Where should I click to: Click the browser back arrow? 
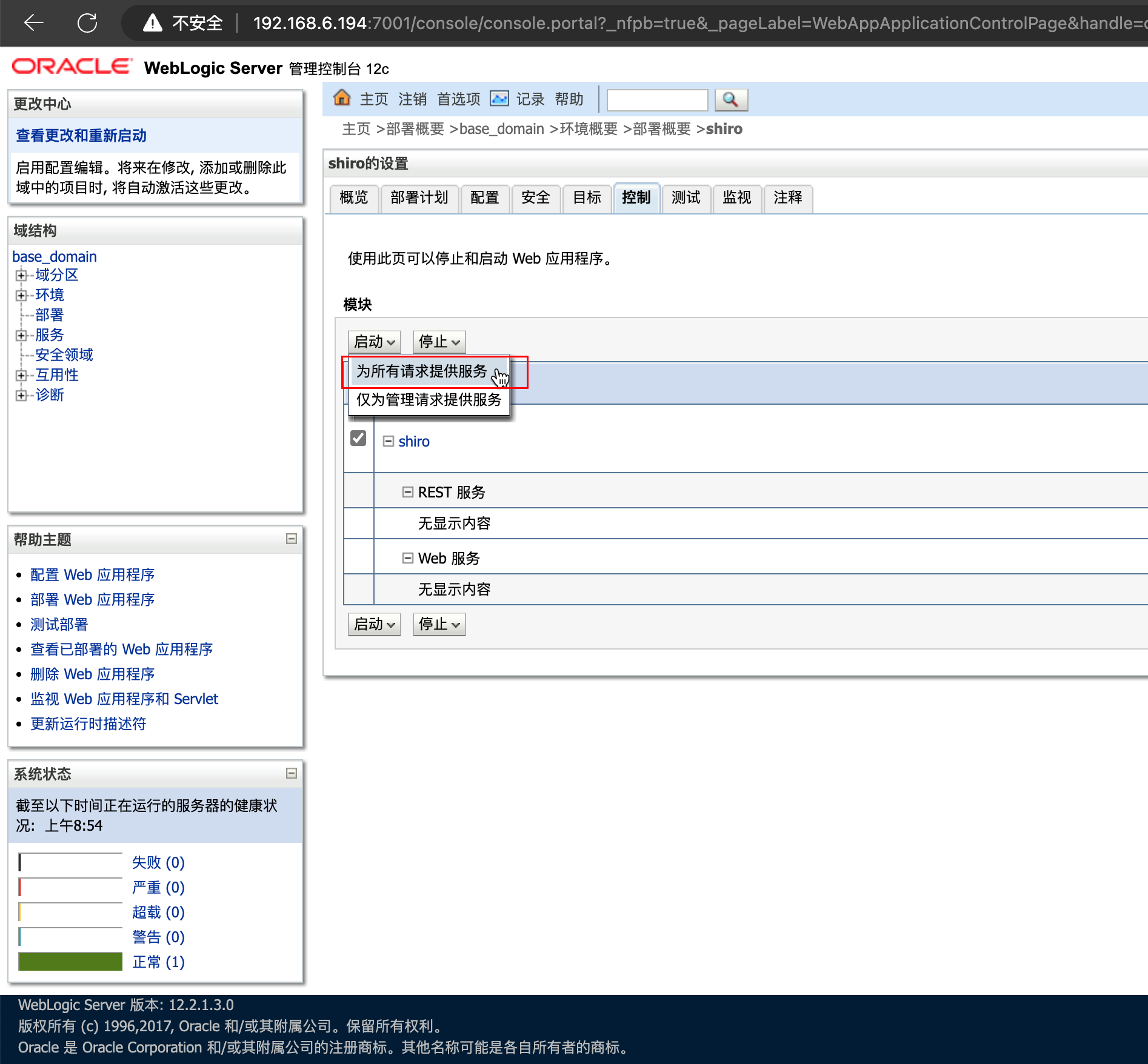click(x=34, y=23)
